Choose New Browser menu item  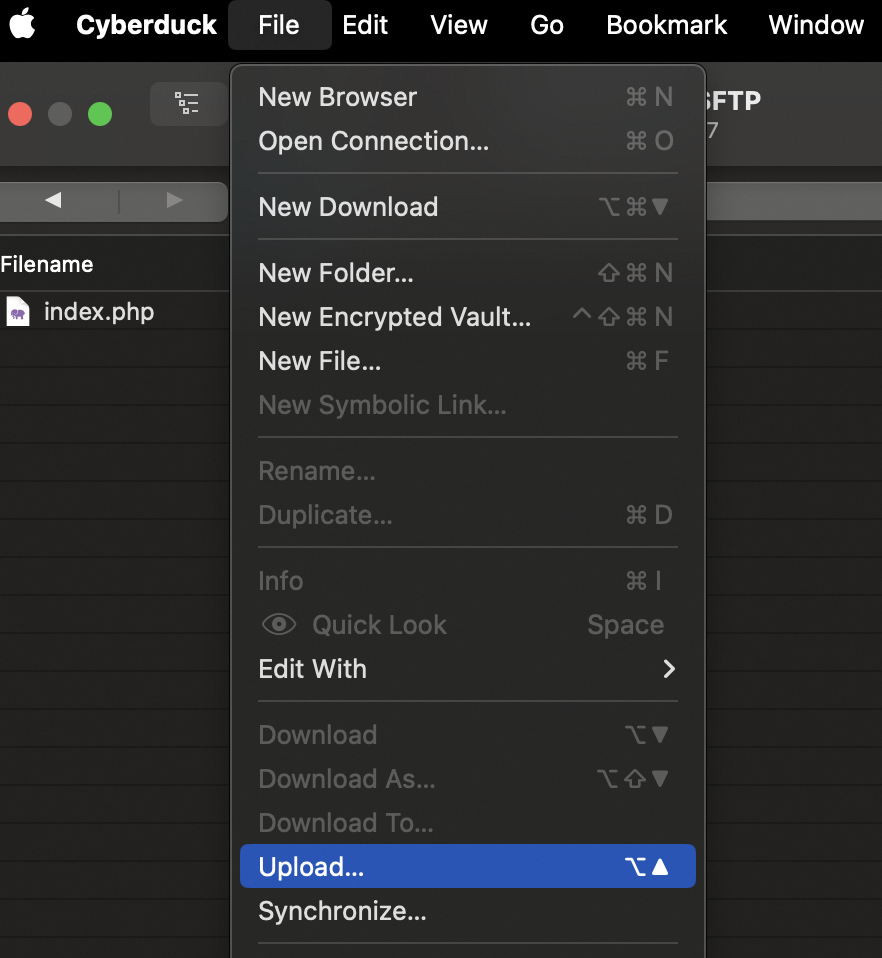coord(337,97)
